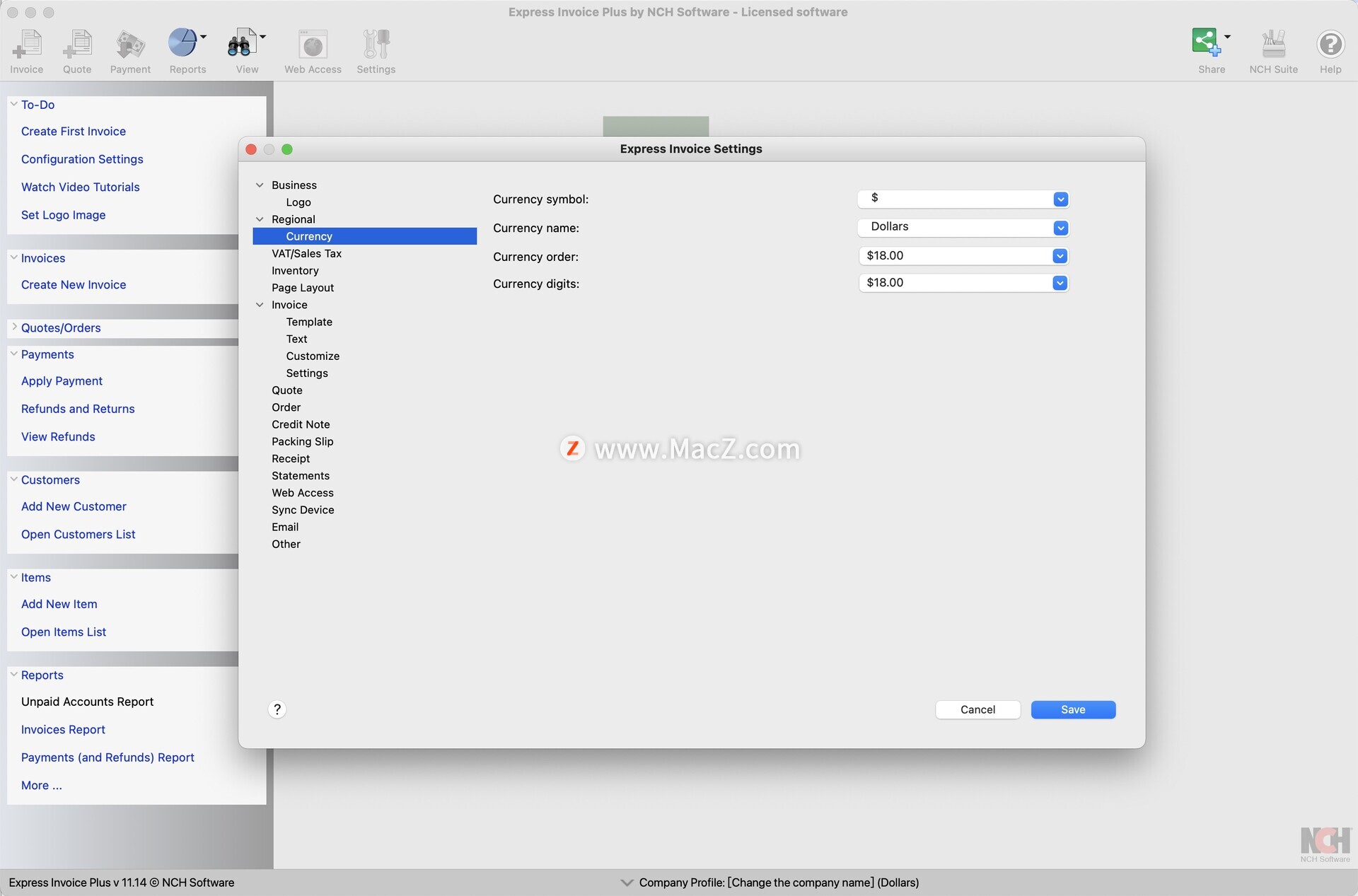This screenshot has height=896, width=1358.
Task: Click the More ... reports link
Action: coord(42,785)
